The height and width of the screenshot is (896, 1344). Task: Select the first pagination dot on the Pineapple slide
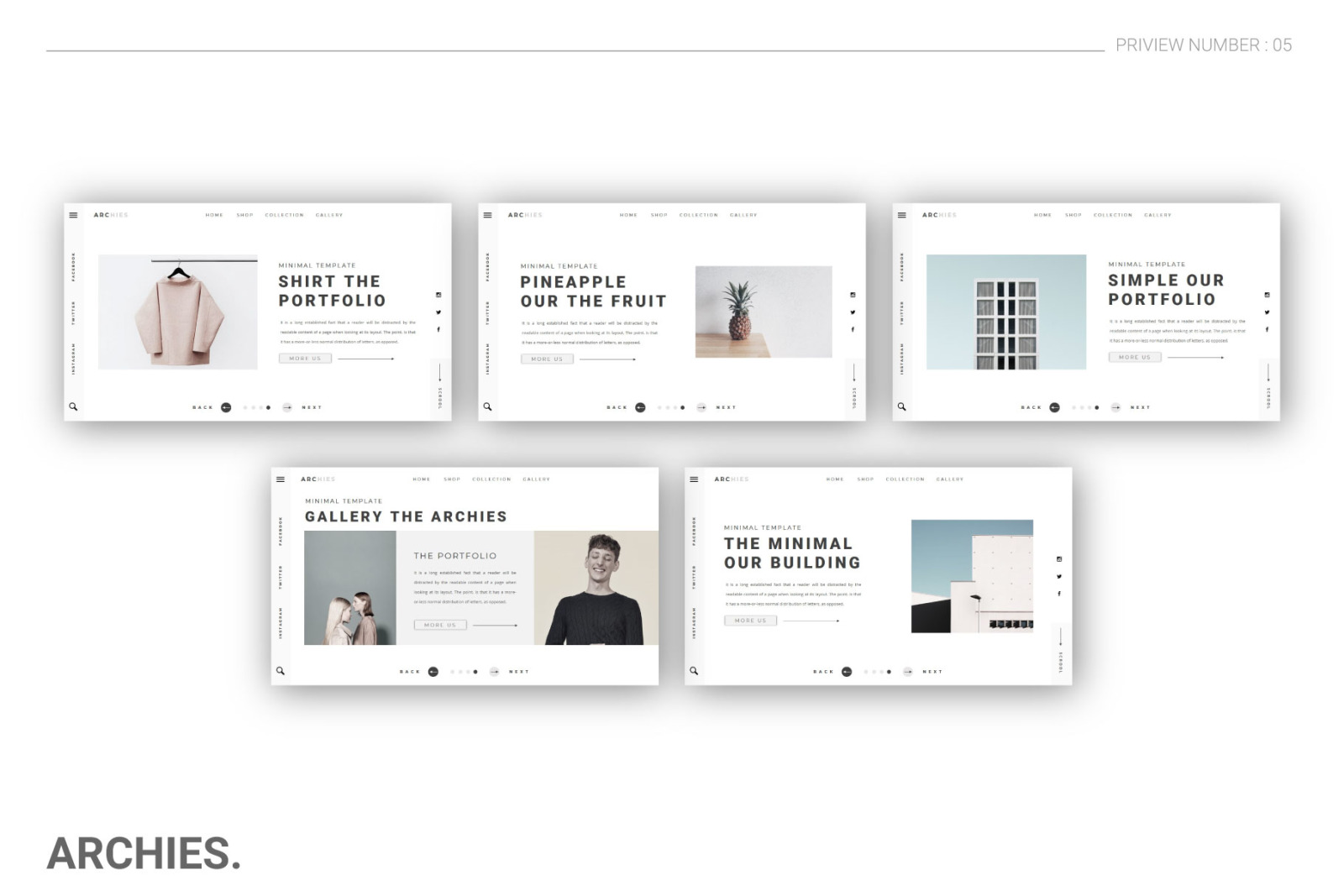pos(659,407)
